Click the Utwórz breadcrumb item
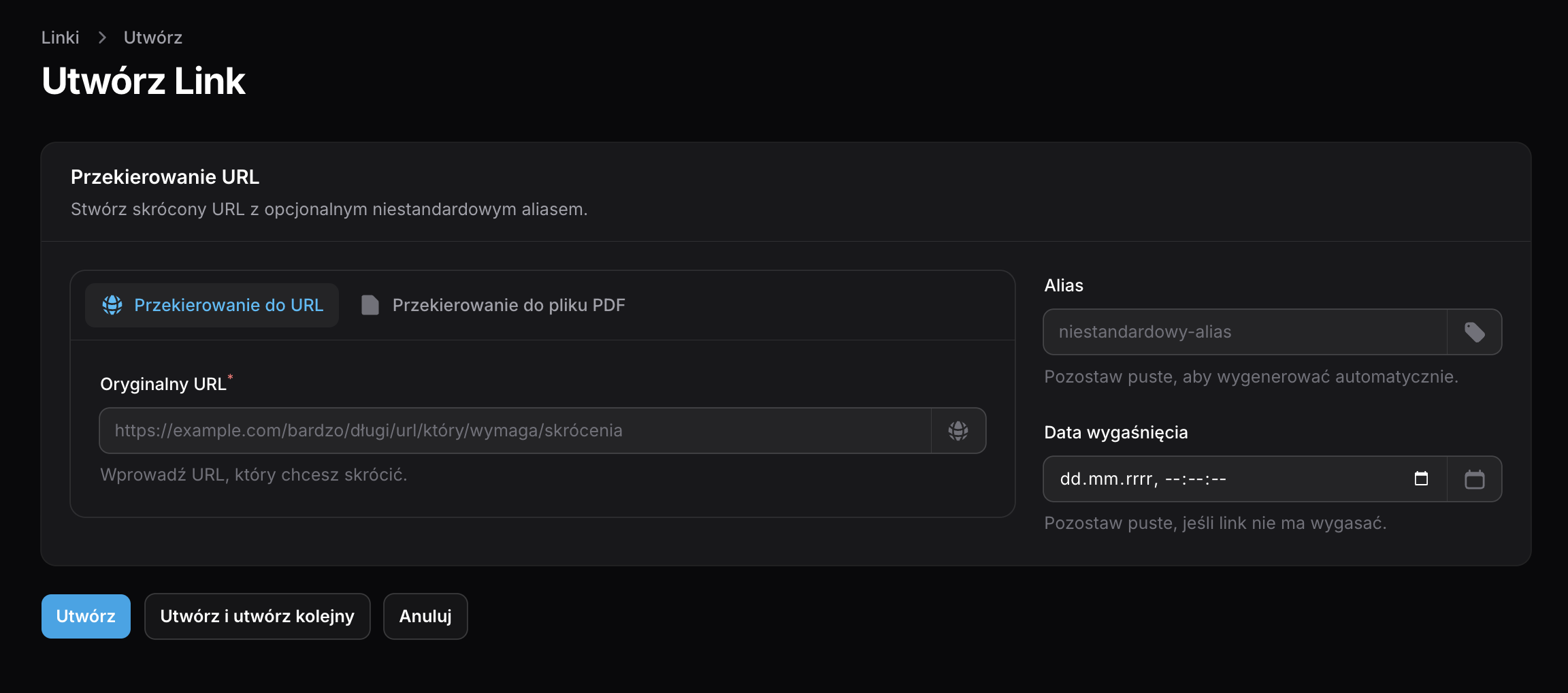 point(153,37)
